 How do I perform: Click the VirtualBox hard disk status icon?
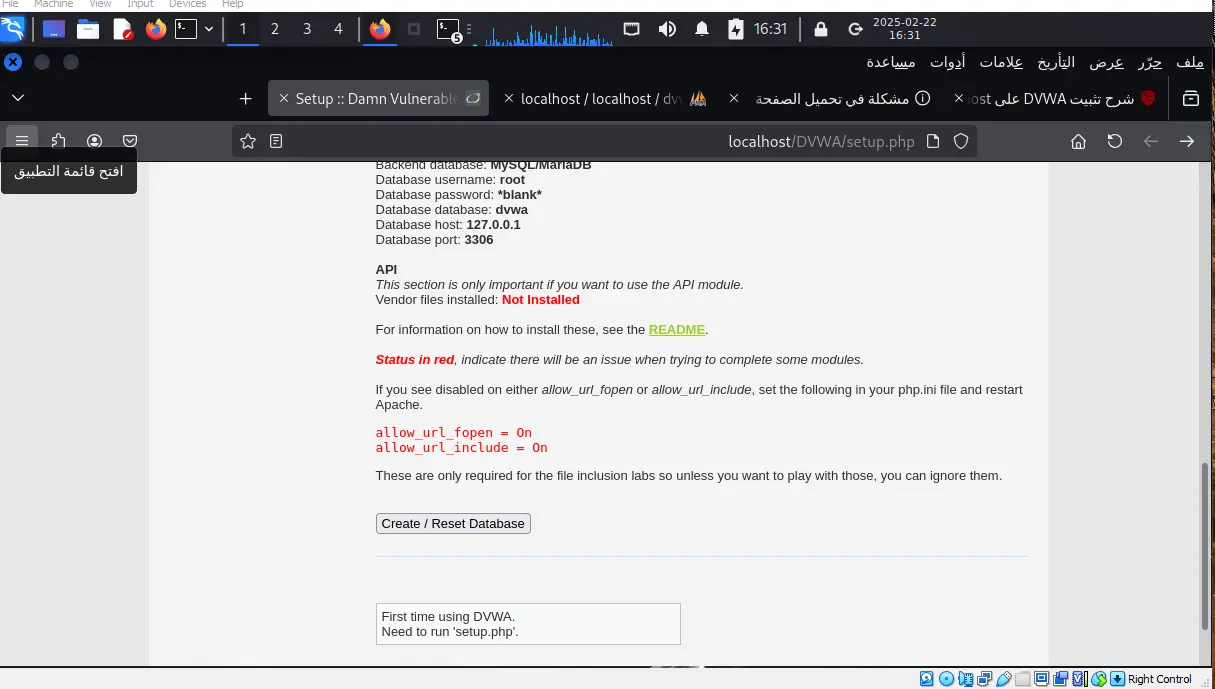(x=927, y=679)
